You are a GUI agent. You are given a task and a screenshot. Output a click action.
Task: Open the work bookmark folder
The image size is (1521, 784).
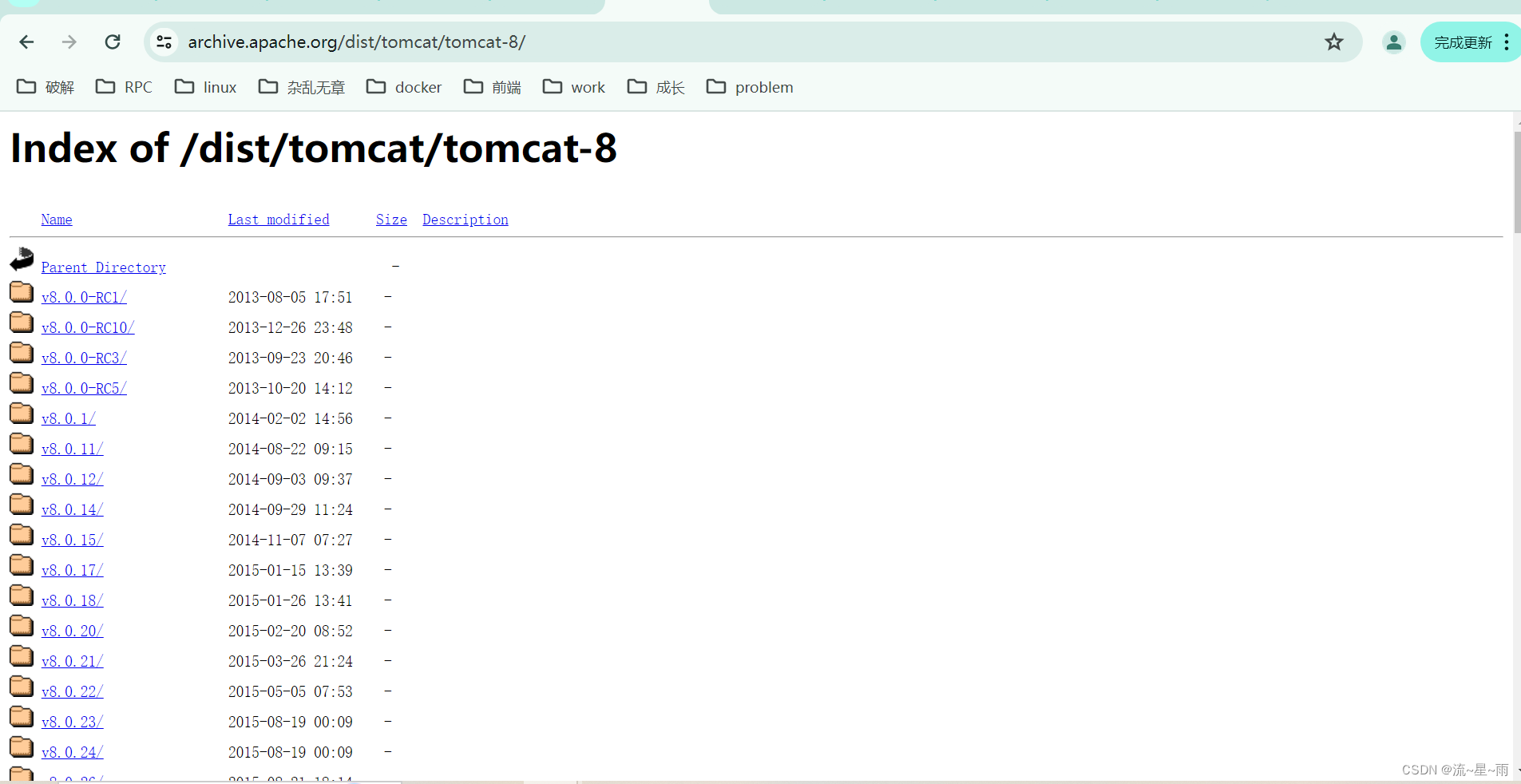574,87
